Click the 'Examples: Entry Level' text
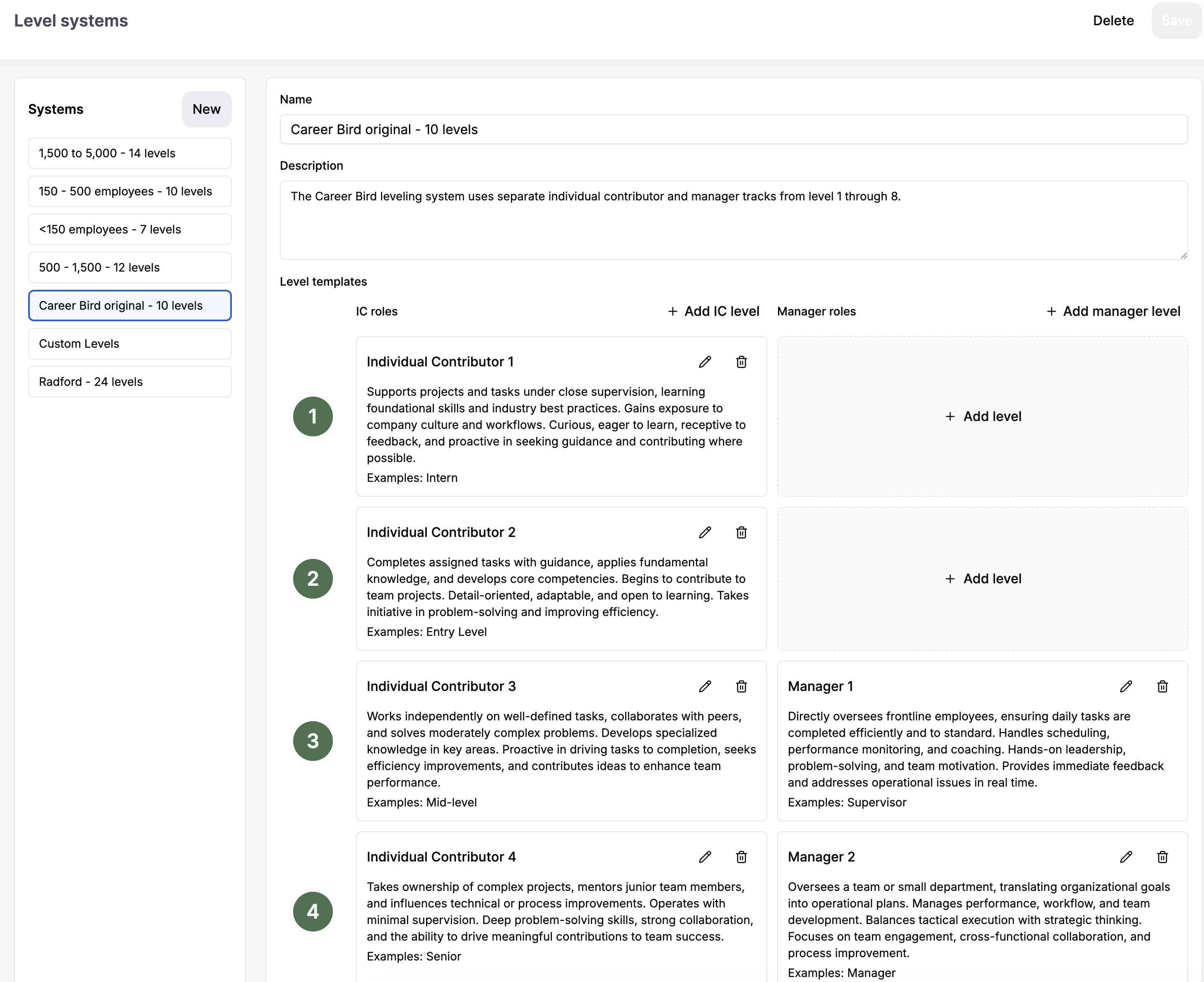This screenshot has width=1204, height=982. [426, 632]
